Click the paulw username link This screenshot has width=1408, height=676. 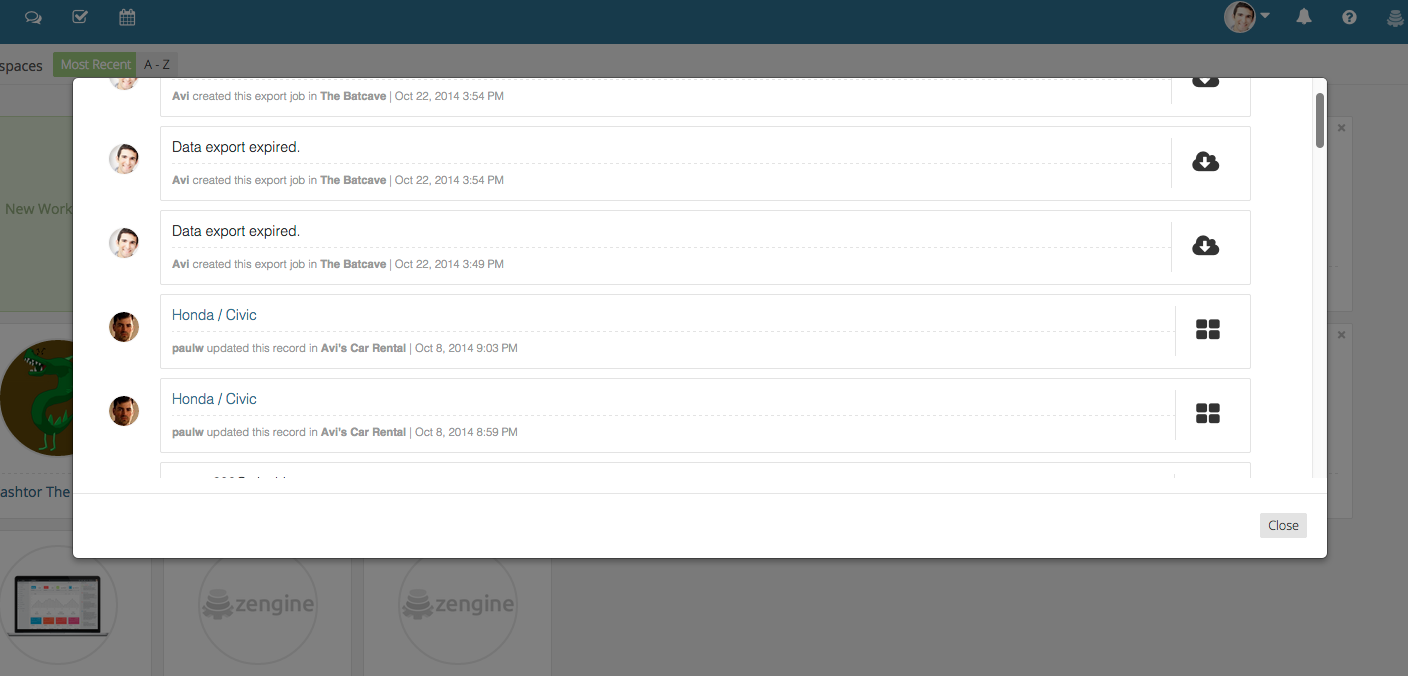pos(187,348)
